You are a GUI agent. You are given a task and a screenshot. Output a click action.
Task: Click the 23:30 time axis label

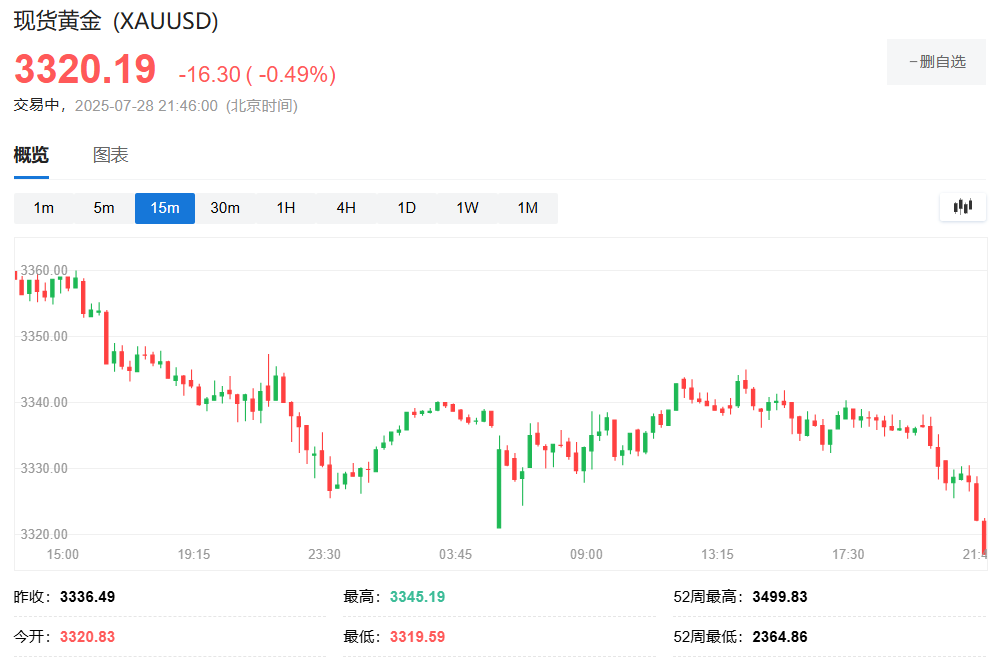coord(325,554)
